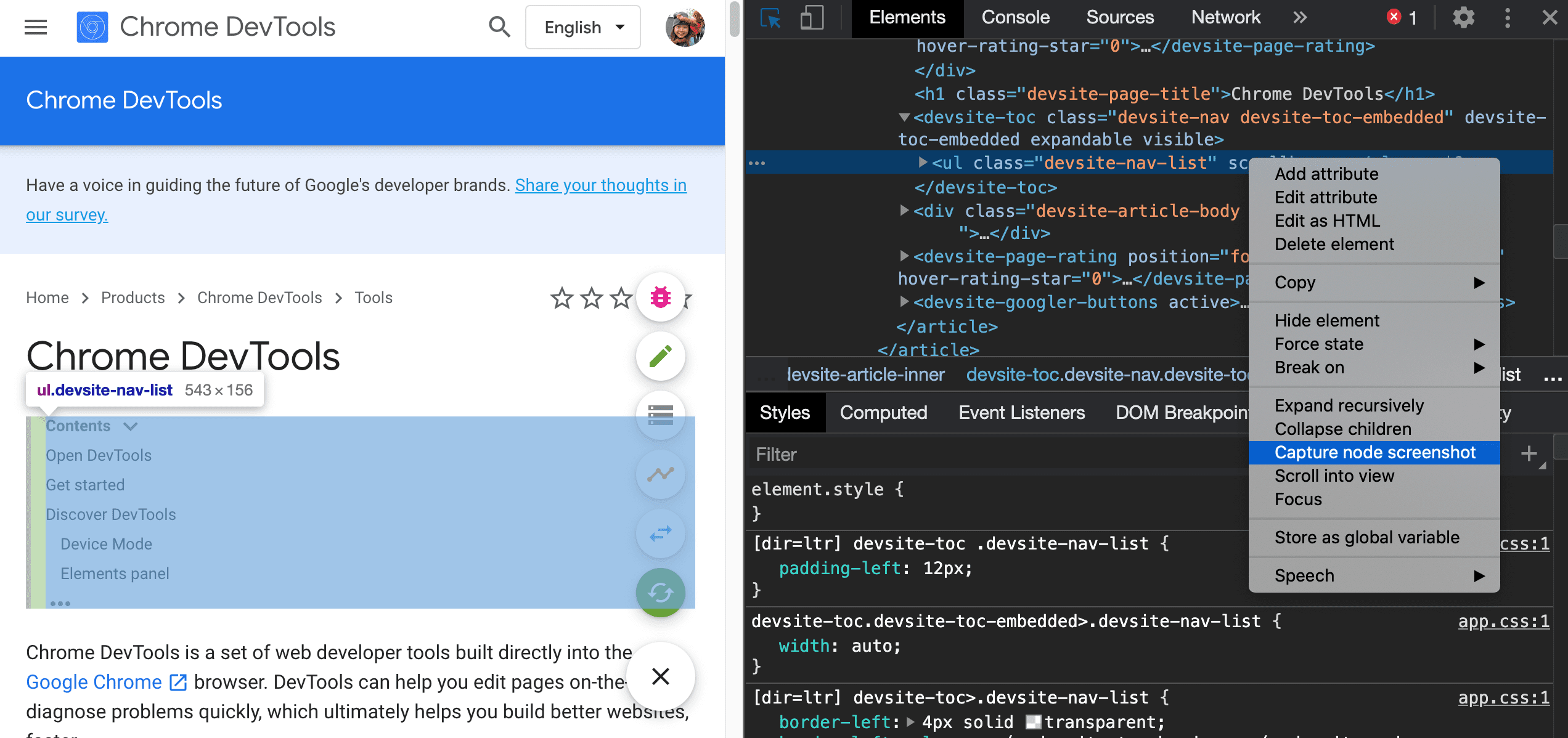The height and width of the screenshot is (738, 1568).
Task: Select Capture node screenshot menu item
Action: click(x=1374, y=452)
